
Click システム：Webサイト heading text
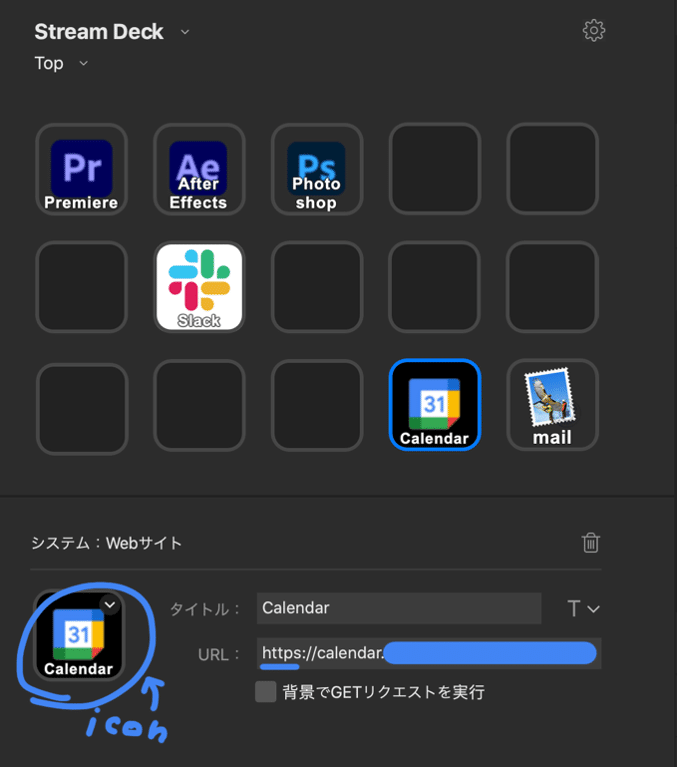pyautogui.click(x=107, y=545)
